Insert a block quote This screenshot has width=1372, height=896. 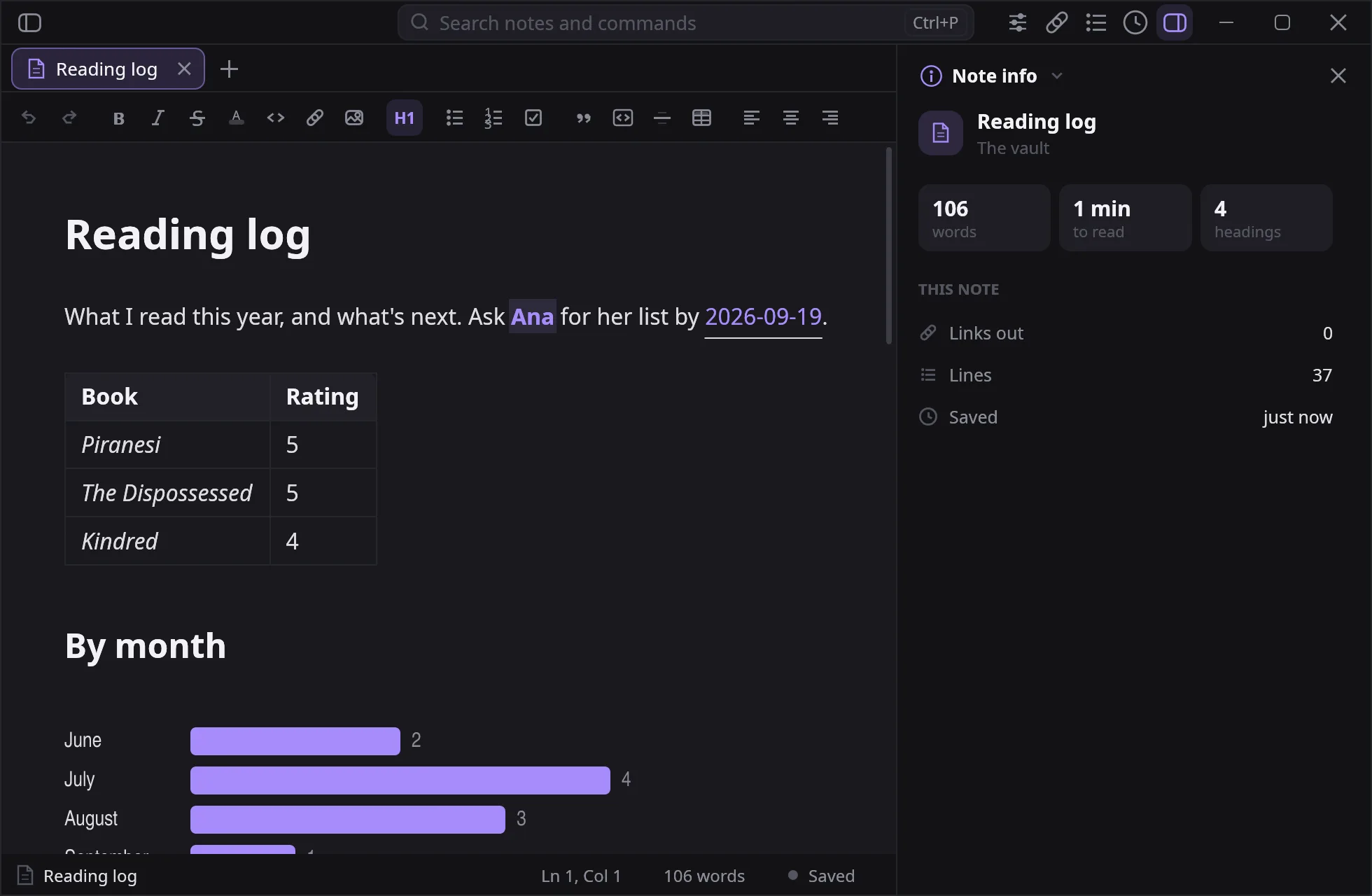click(x=584, y=118)
